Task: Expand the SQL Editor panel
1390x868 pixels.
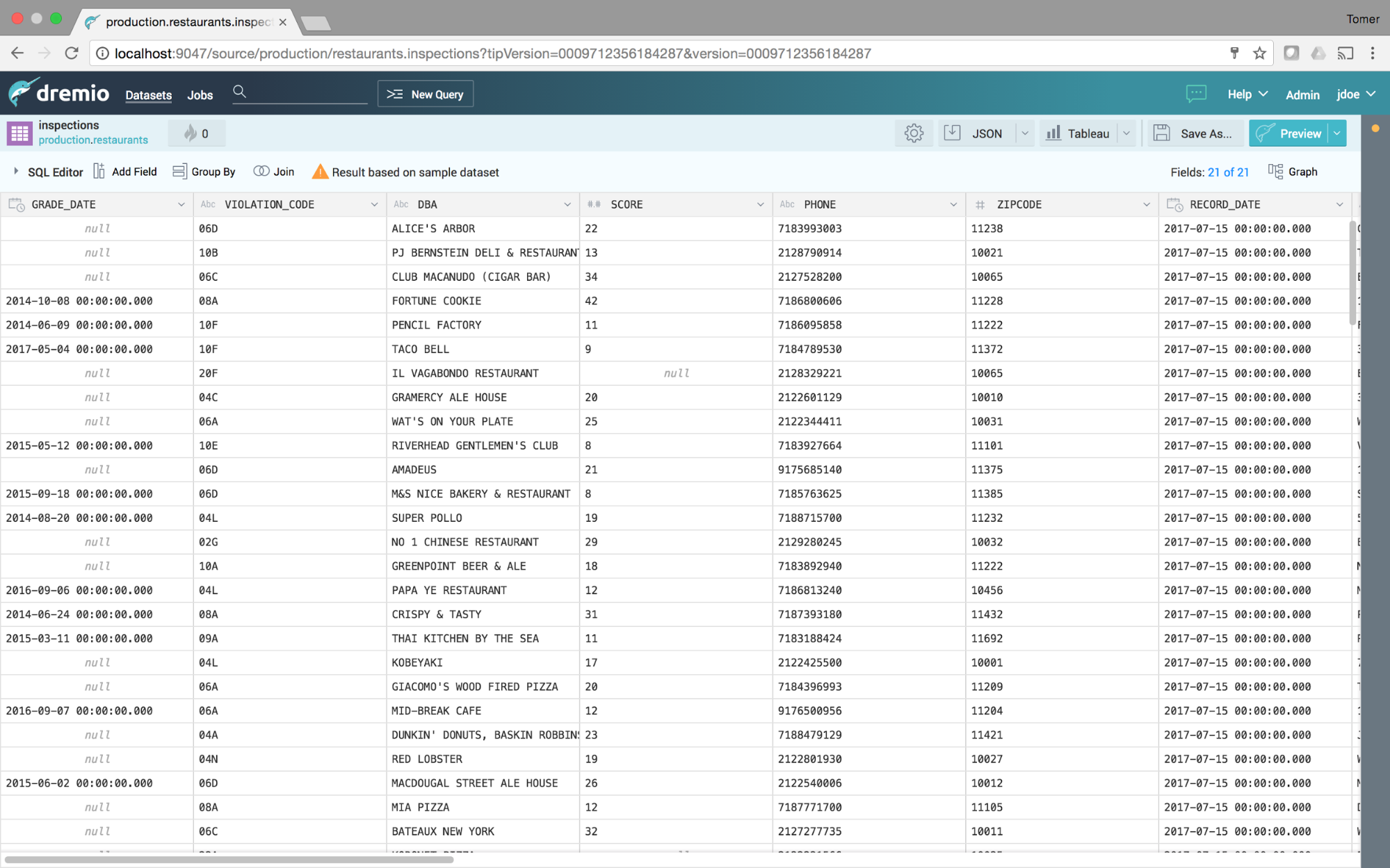Action: pos(48,172)
